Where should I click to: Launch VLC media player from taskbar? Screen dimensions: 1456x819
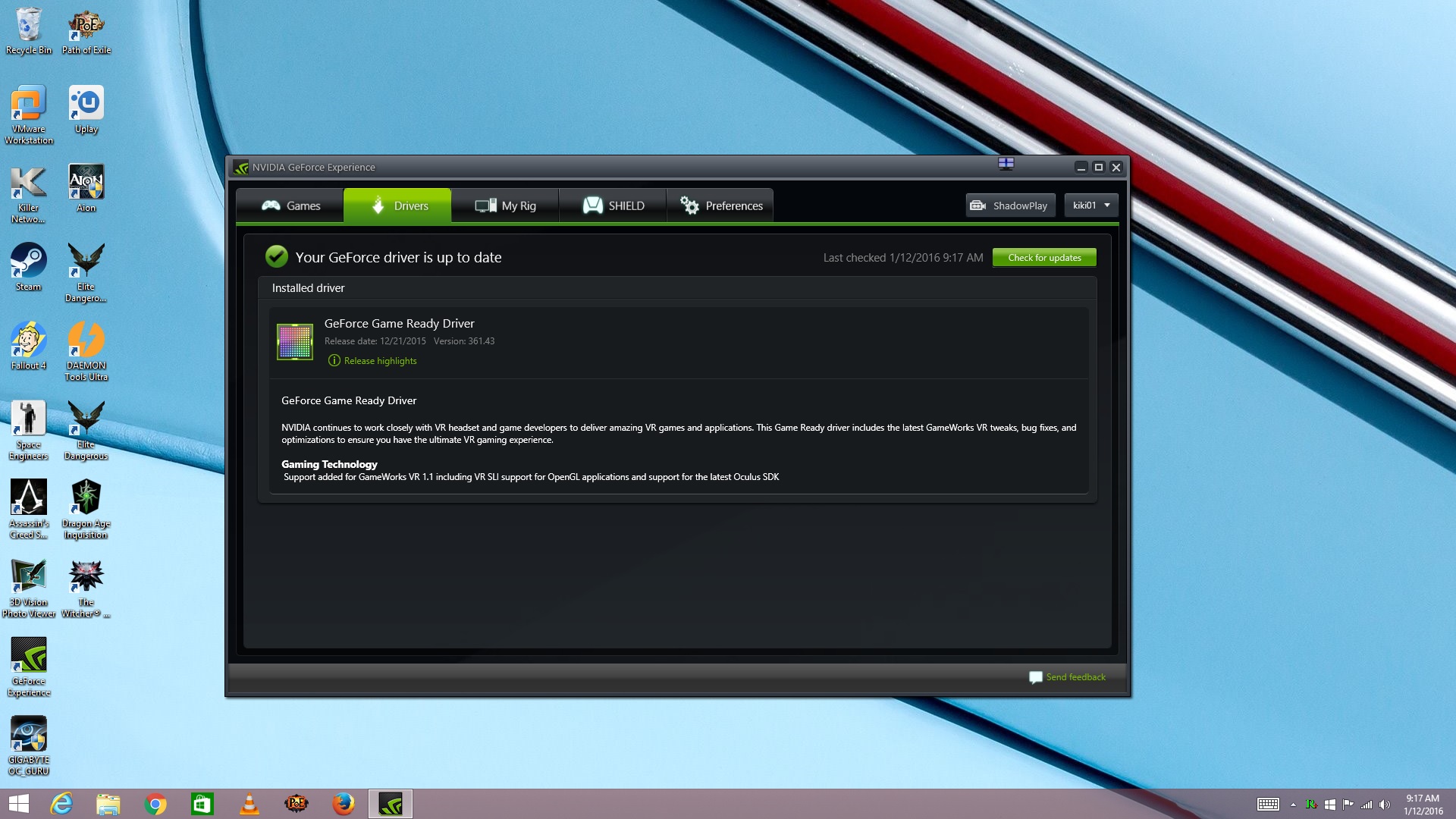tap(249, 804)
